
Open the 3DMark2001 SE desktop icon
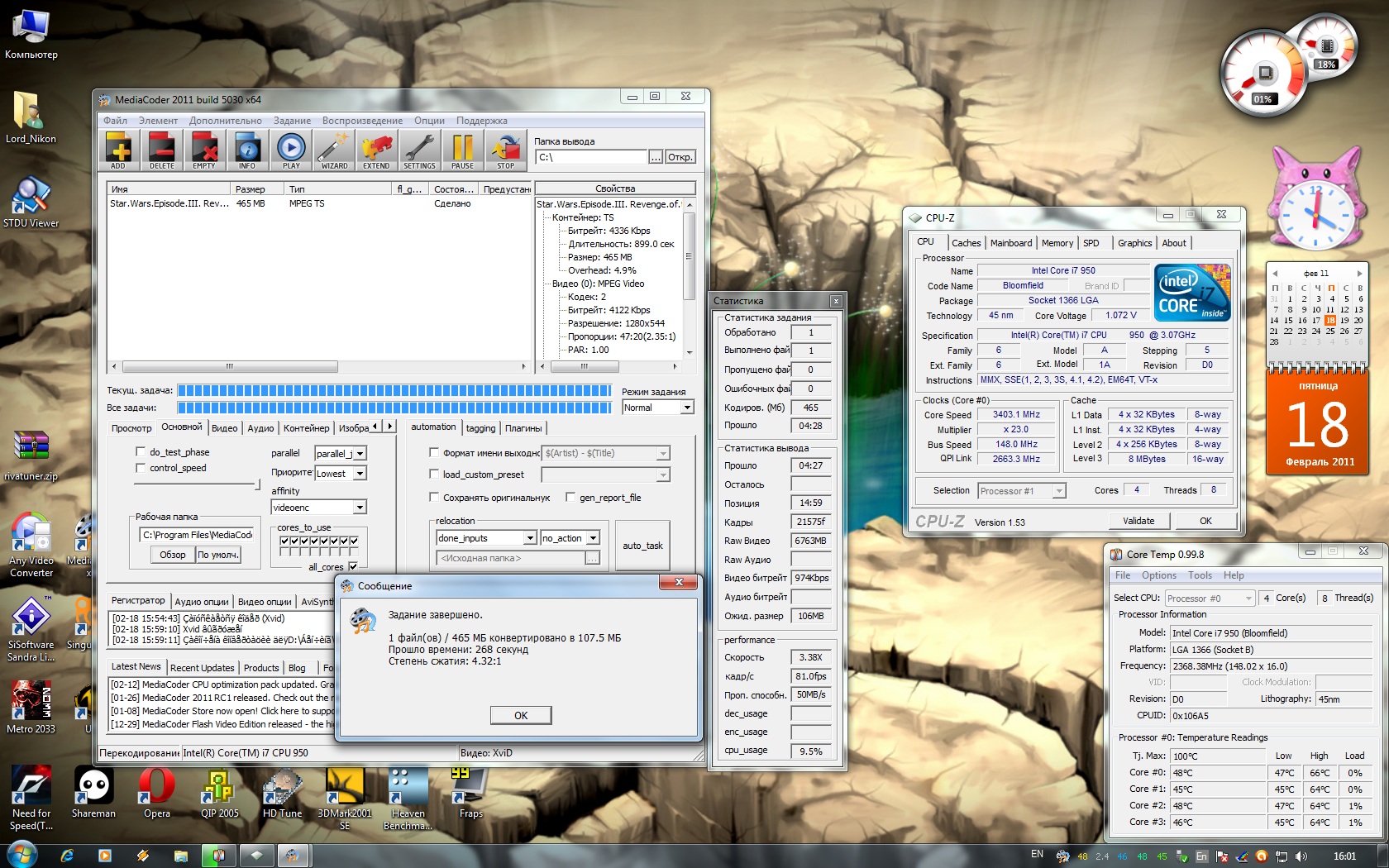point(345,798)
